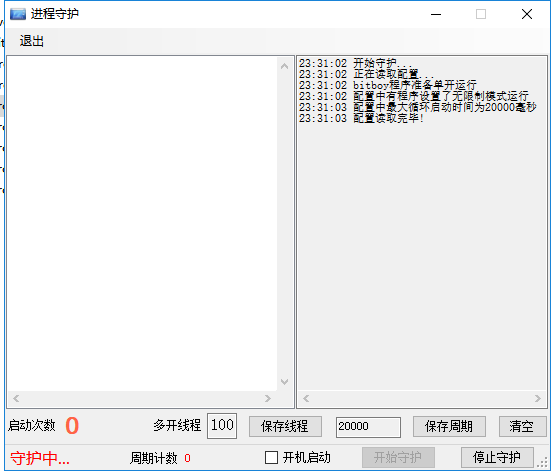Focus the 多开线程 input showing 100
Screen dimensions: 555x475
point(222,426)
